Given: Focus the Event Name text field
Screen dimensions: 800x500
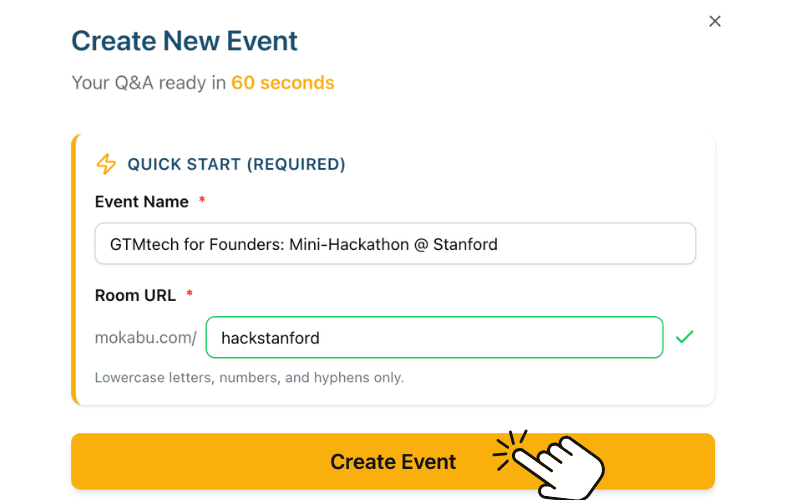Looking at the screenshot, I should coord(395,244).
